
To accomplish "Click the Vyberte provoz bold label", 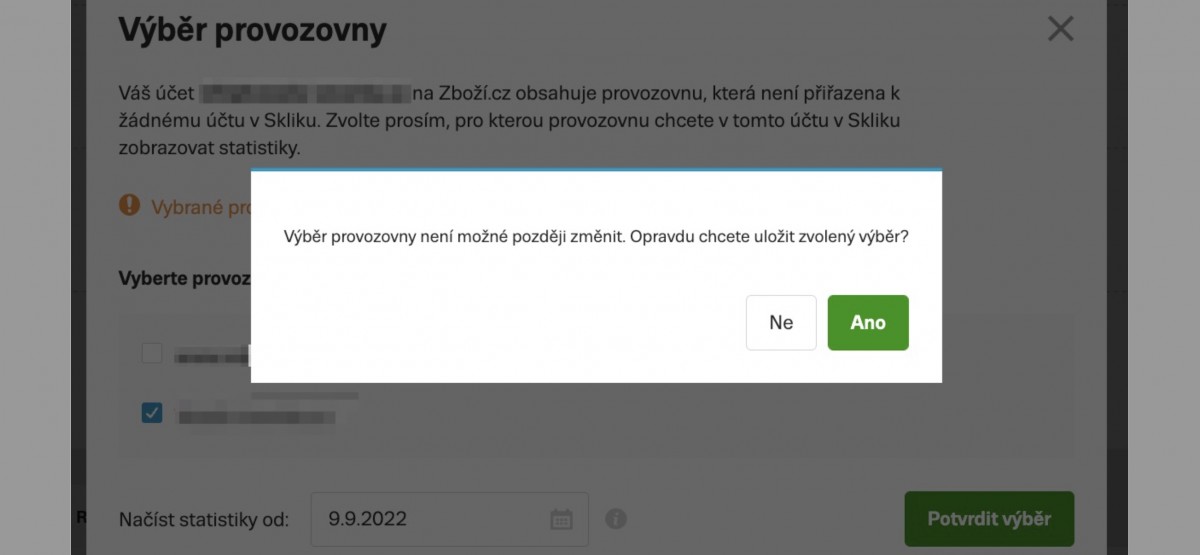I will click(x=184, y=278).
